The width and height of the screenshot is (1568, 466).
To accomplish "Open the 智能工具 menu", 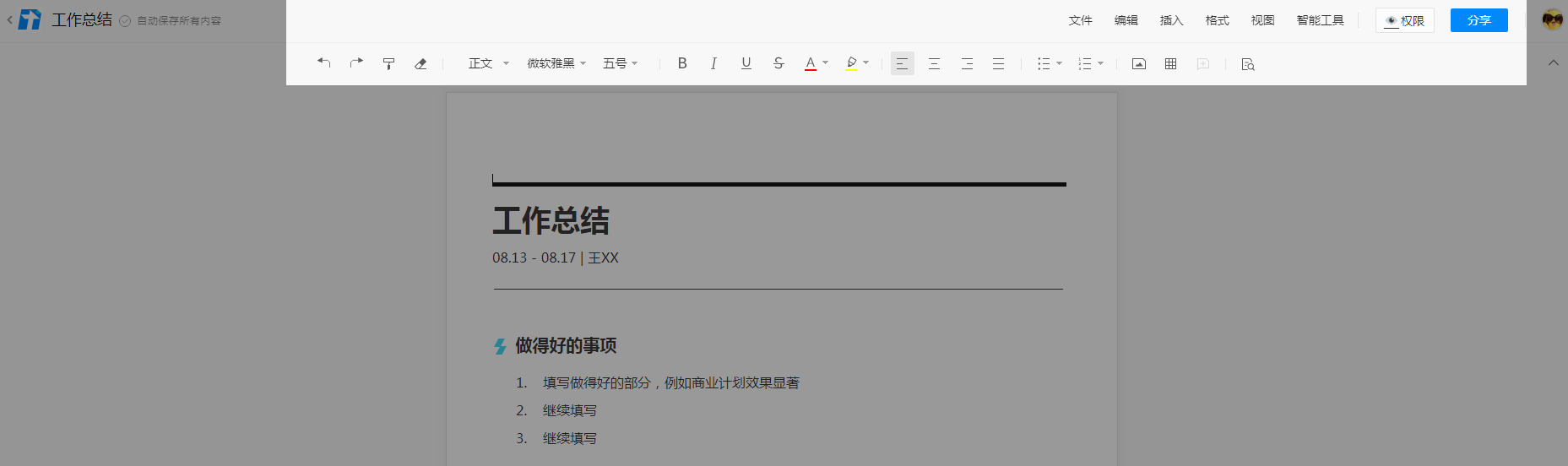I will click(1320, 20).
